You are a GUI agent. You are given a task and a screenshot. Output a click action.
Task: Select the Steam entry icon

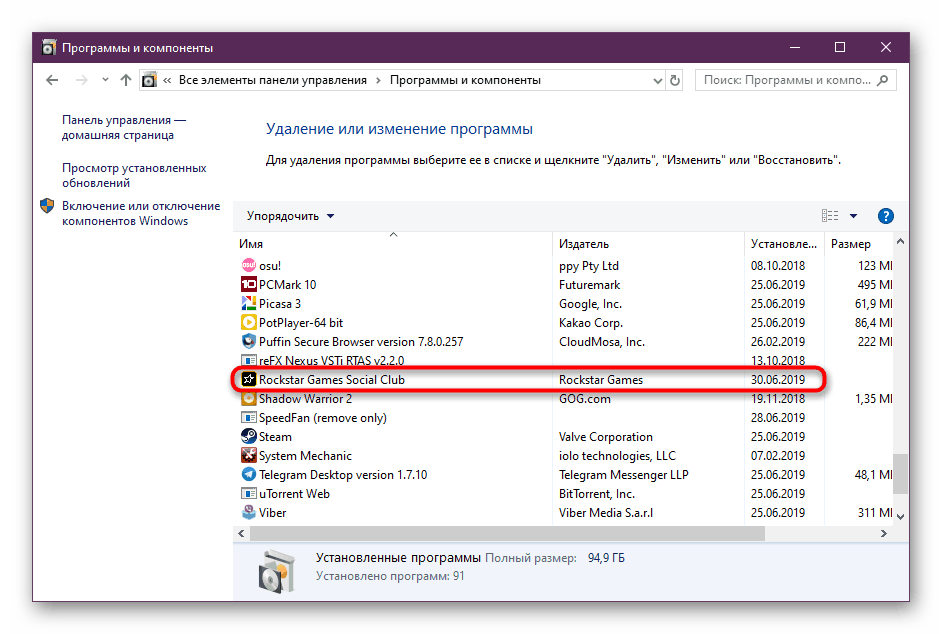[249, 436]
